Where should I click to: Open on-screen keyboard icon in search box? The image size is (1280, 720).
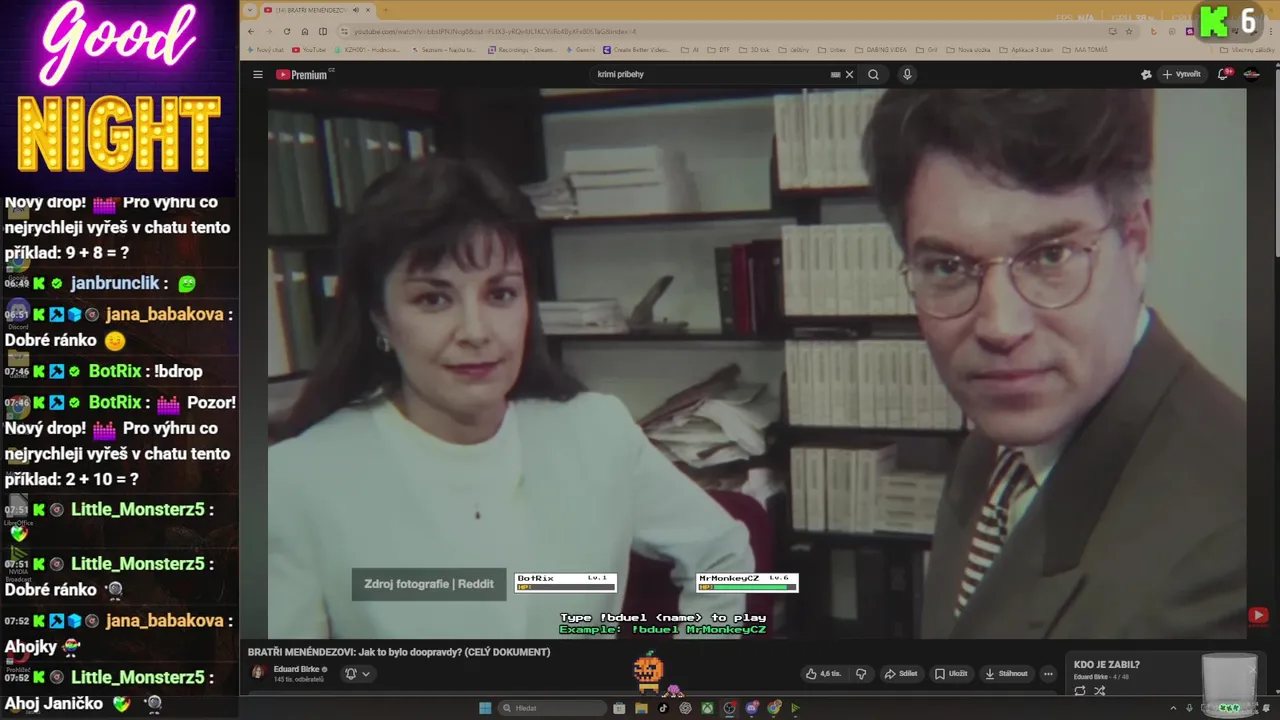tap(835, 74)
